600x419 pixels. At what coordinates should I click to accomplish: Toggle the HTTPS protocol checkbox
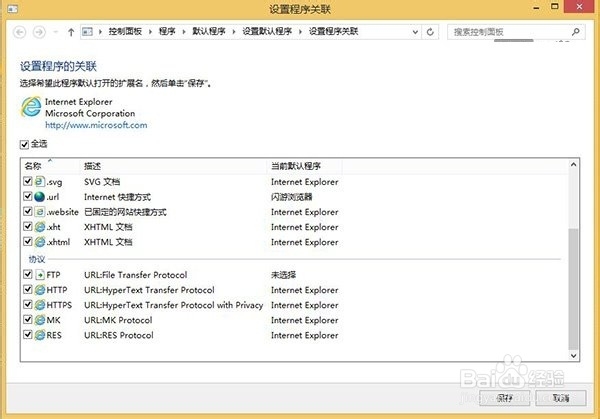[28, 304]
